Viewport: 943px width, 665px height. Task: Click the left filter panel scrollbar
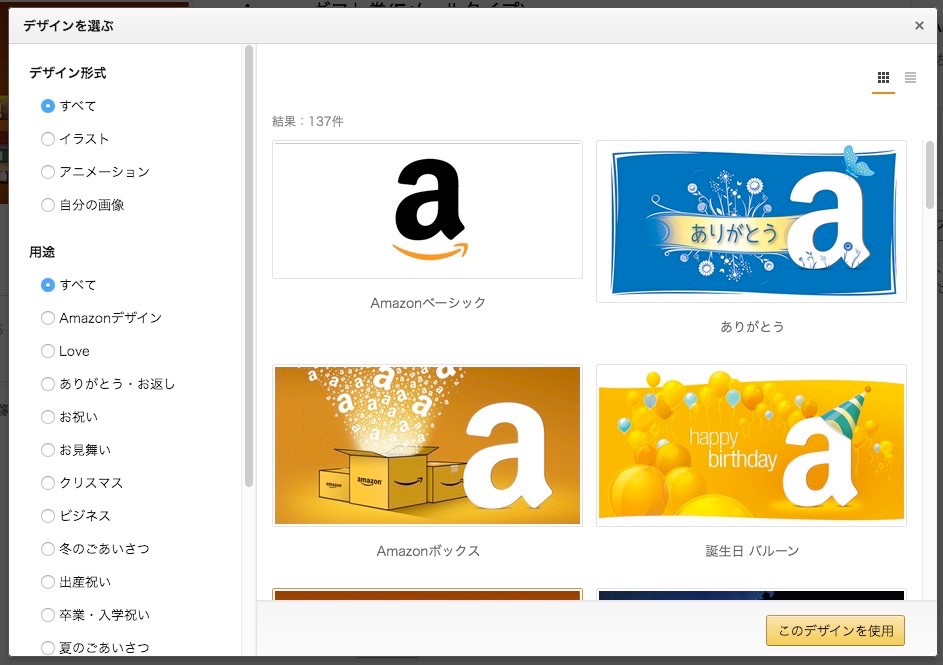[249, 266]
